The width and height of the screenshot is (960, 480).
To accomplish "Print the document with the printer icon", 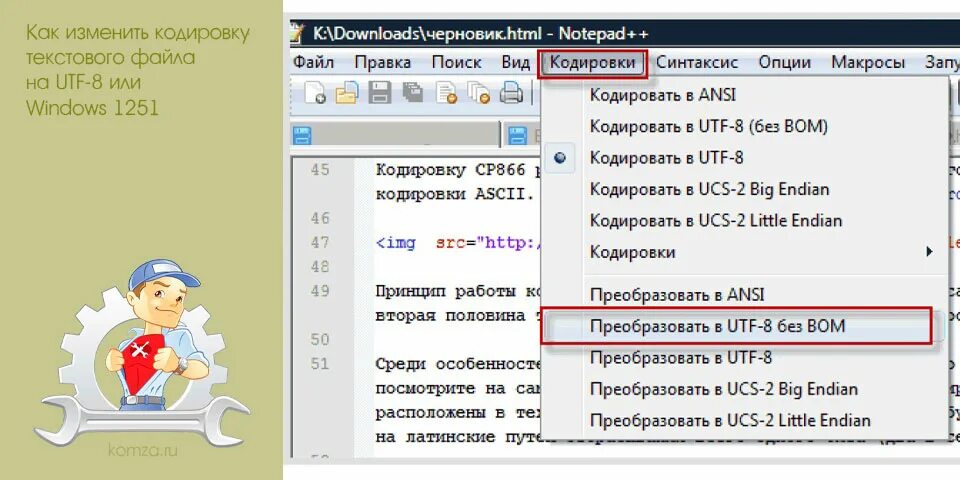I will (511, 93).
